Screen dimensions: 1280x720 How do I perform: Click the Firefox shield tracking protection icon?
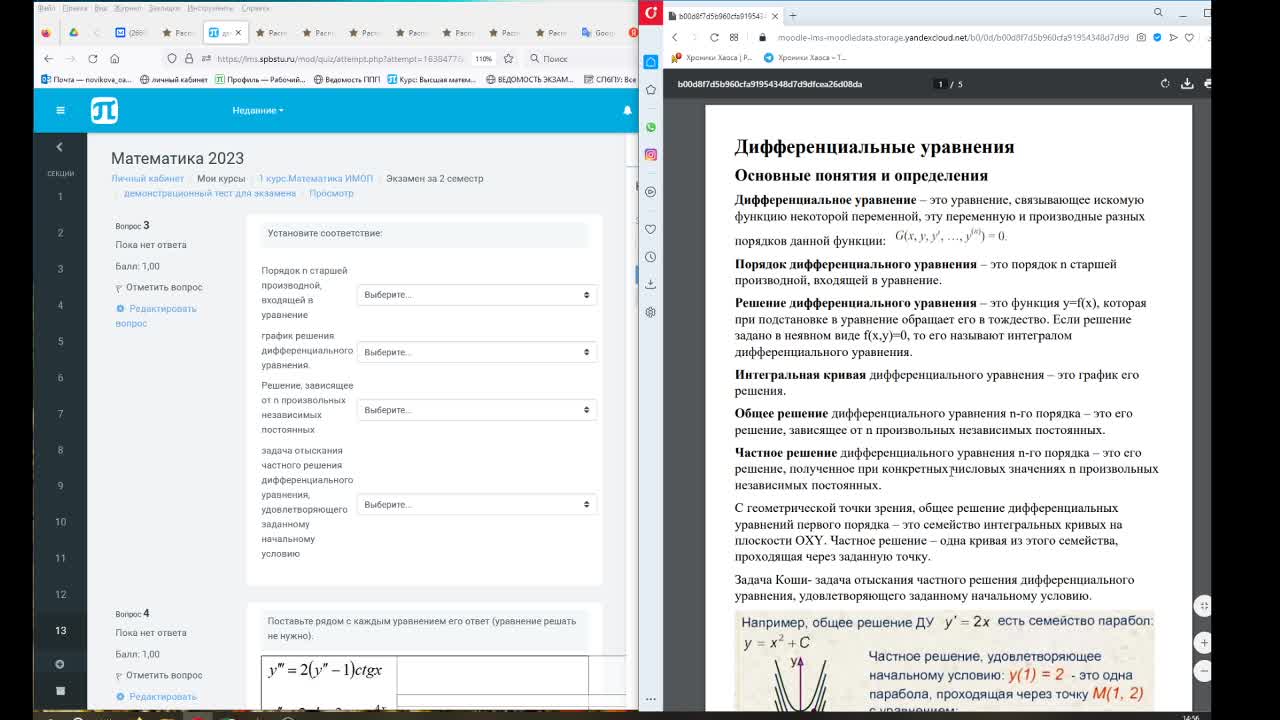(172, 59)
